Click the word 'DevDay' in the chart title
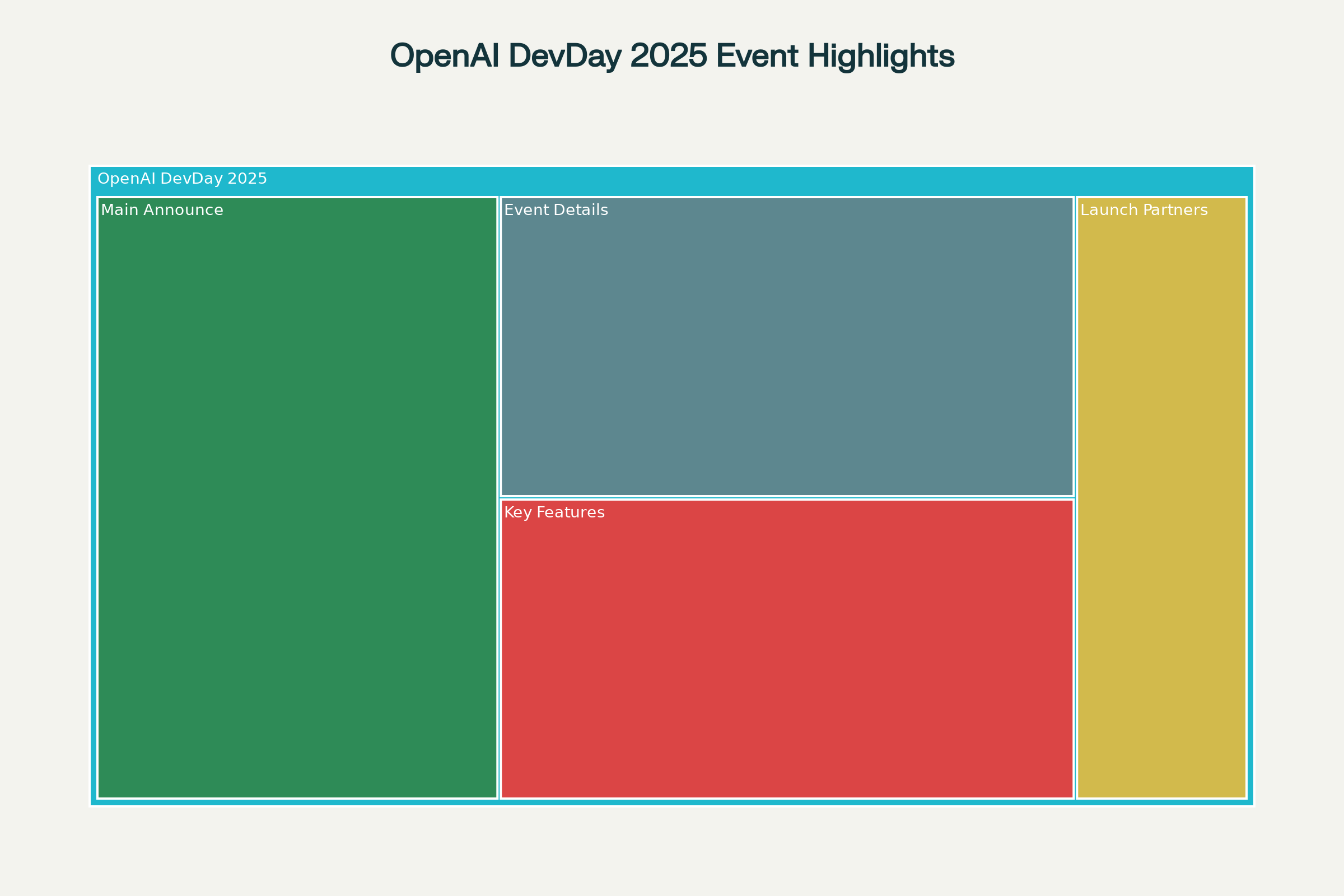This screenshot has width=1344, height=896. (565, 56)
